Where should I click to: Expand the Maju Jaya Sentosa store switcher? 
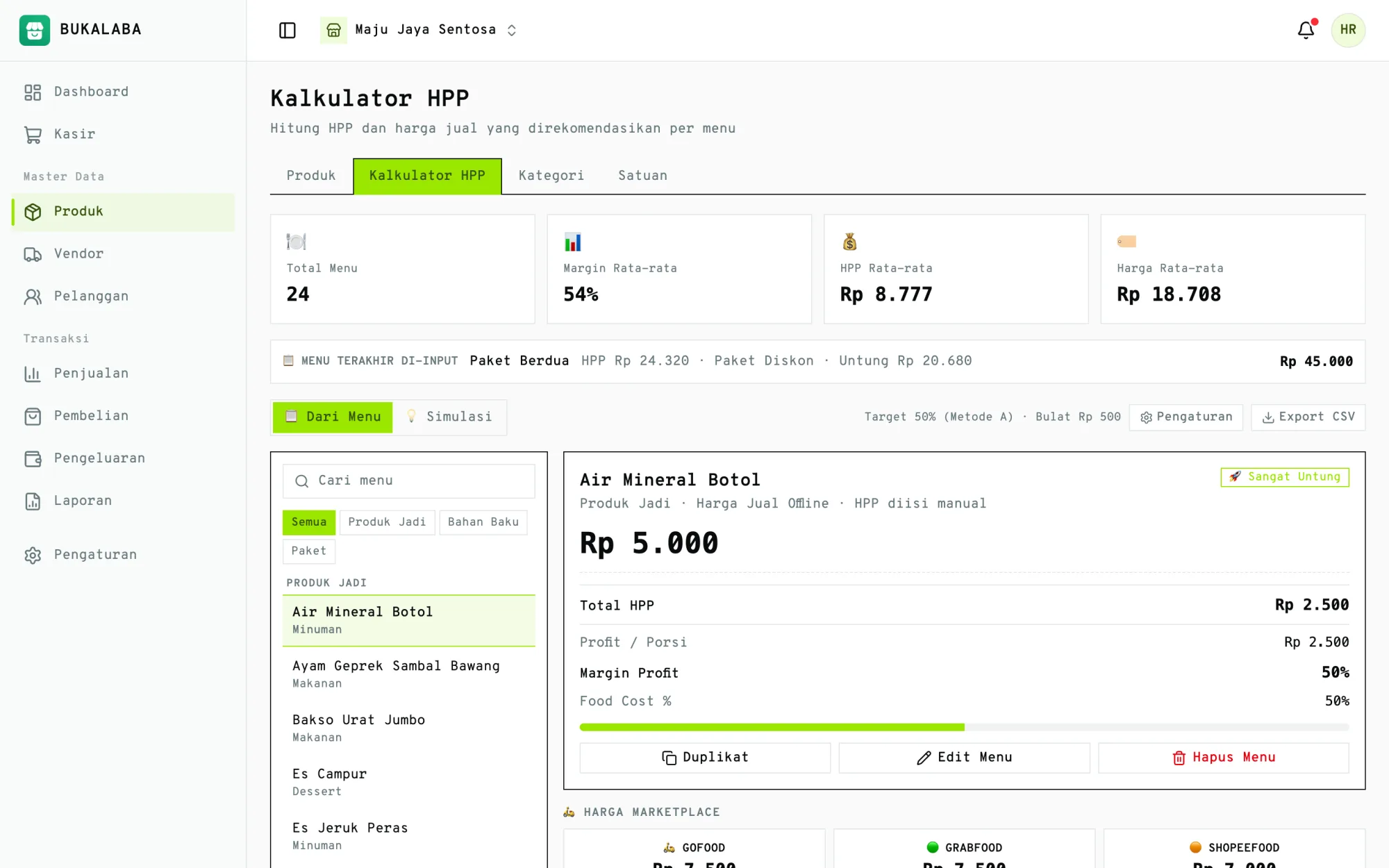tap(512, 30)
